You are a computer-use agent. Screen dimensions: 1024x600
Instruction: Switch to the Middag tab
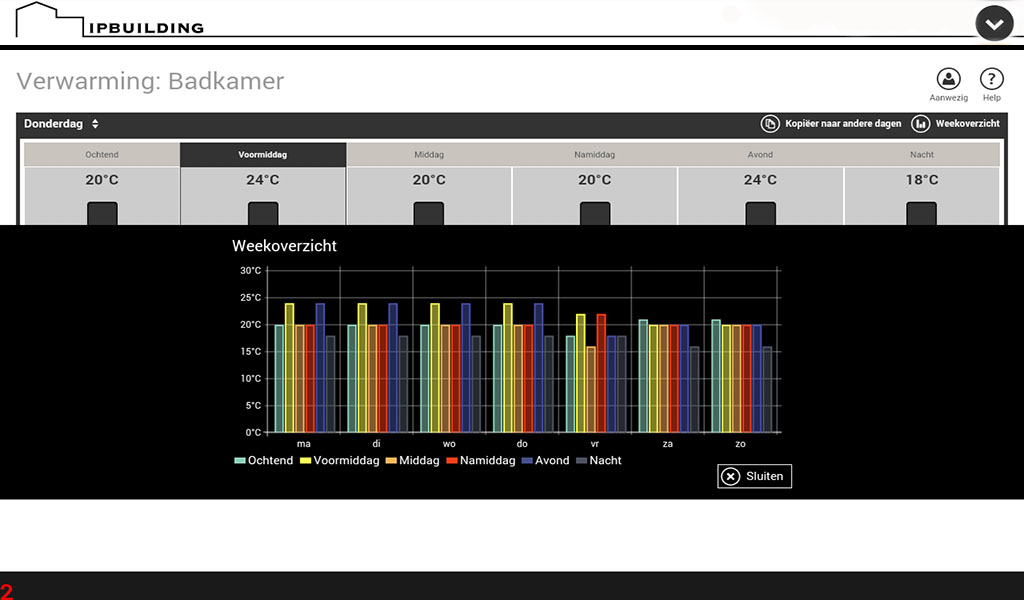click(429, 155)
